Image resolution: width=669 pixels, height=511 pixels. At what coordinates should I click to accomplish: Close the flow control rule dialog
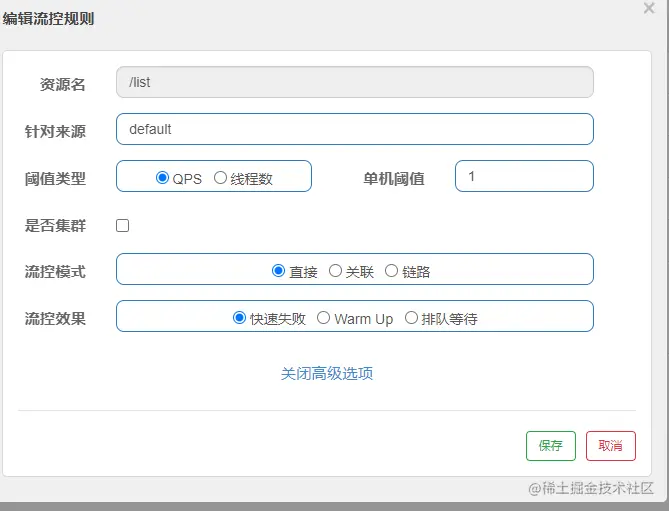pos(649,8)
